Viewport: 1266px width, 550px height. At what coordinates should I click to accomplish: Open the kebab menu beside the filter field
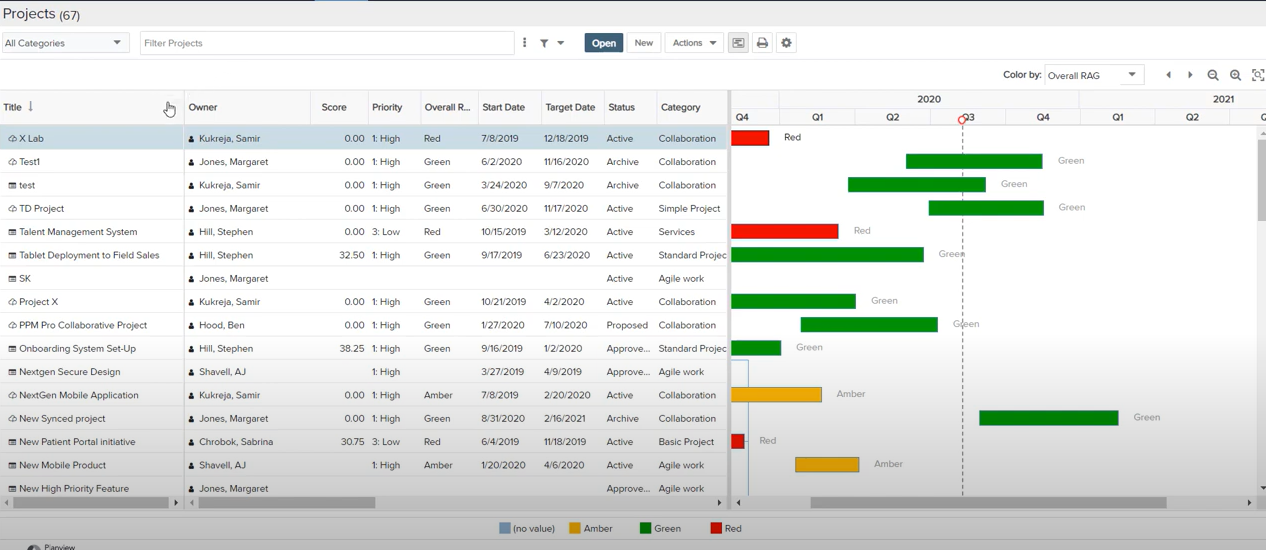pos(524,43)
